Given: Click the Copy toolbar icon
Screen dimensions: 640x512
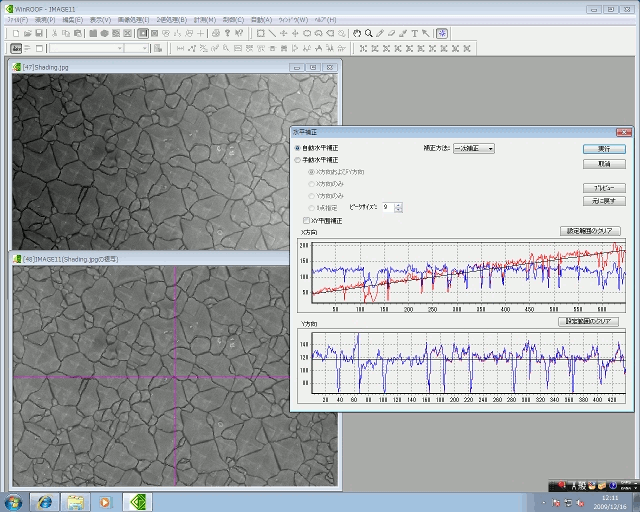Looking at the screenshot, I should click(65, 33).
